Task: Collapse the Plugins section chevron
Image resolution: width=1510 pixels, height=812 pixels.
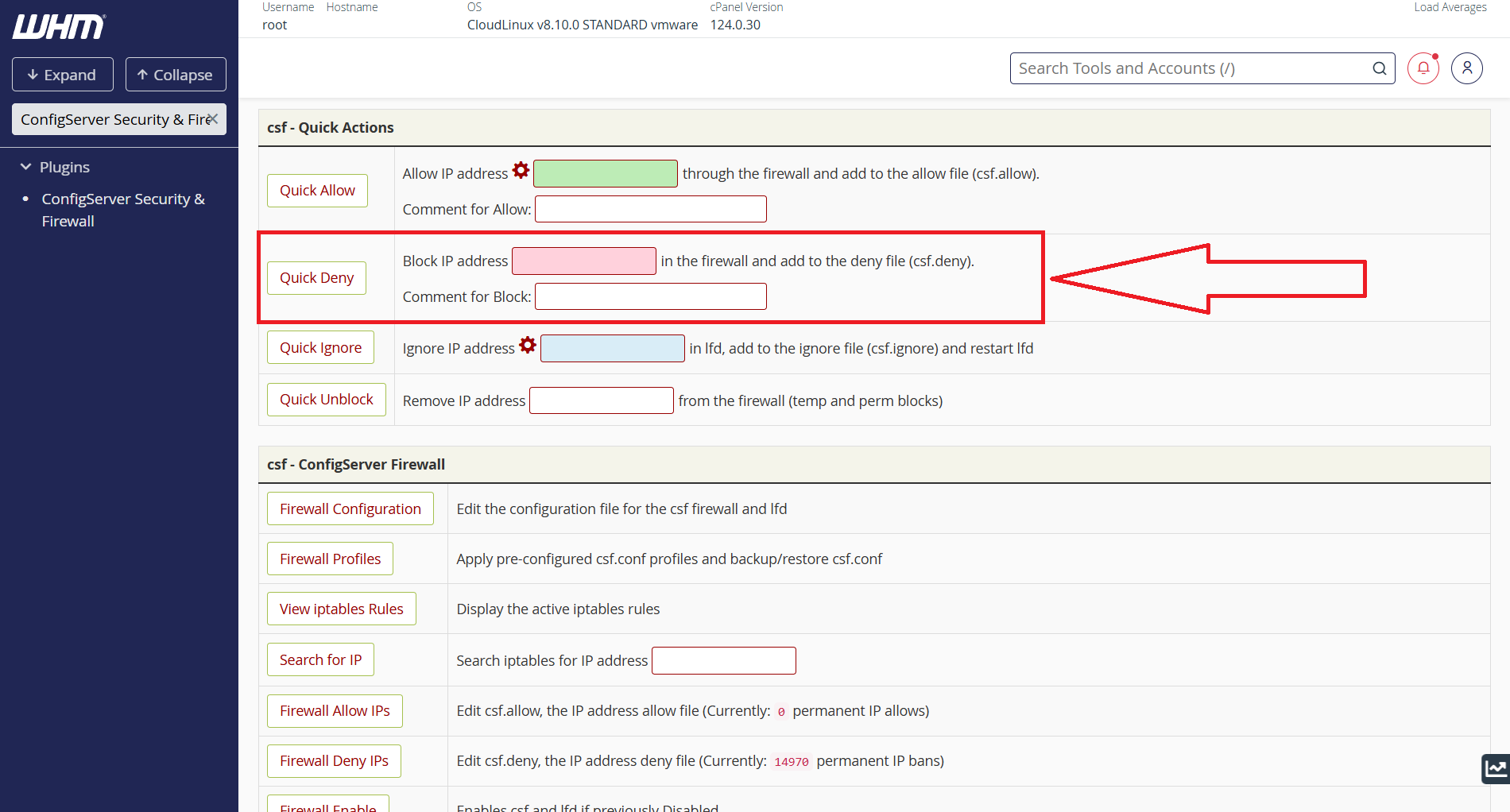Action: pos(26,167)
